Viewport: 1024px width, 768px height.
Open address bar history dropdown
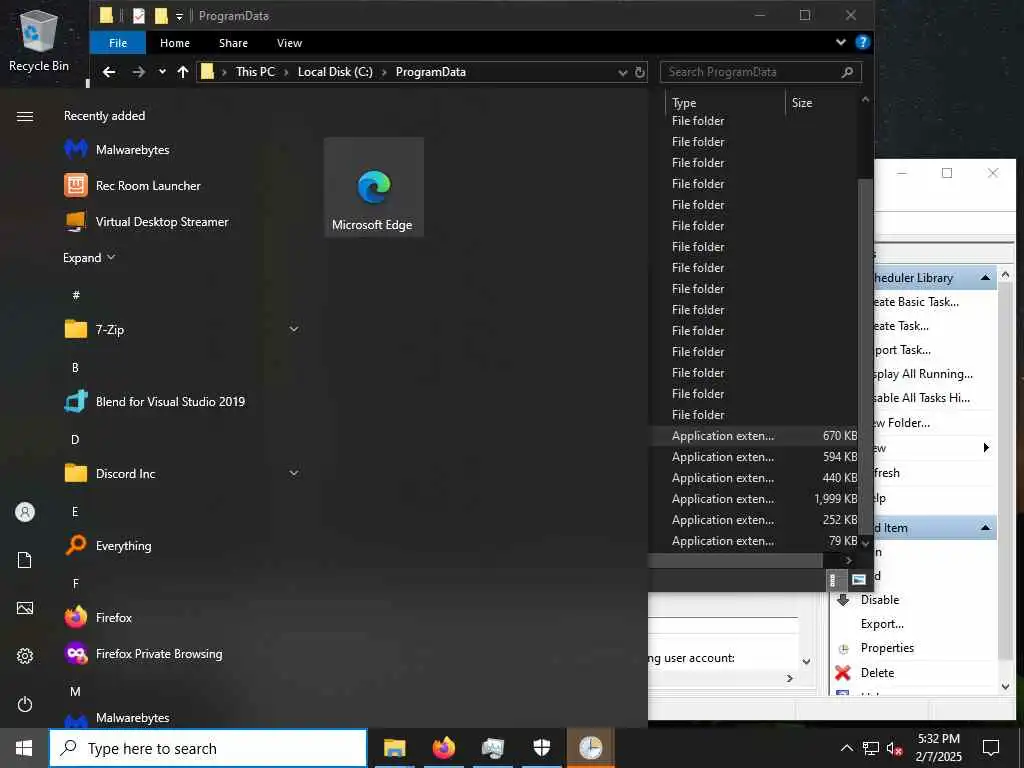click(x=622, y=72)
